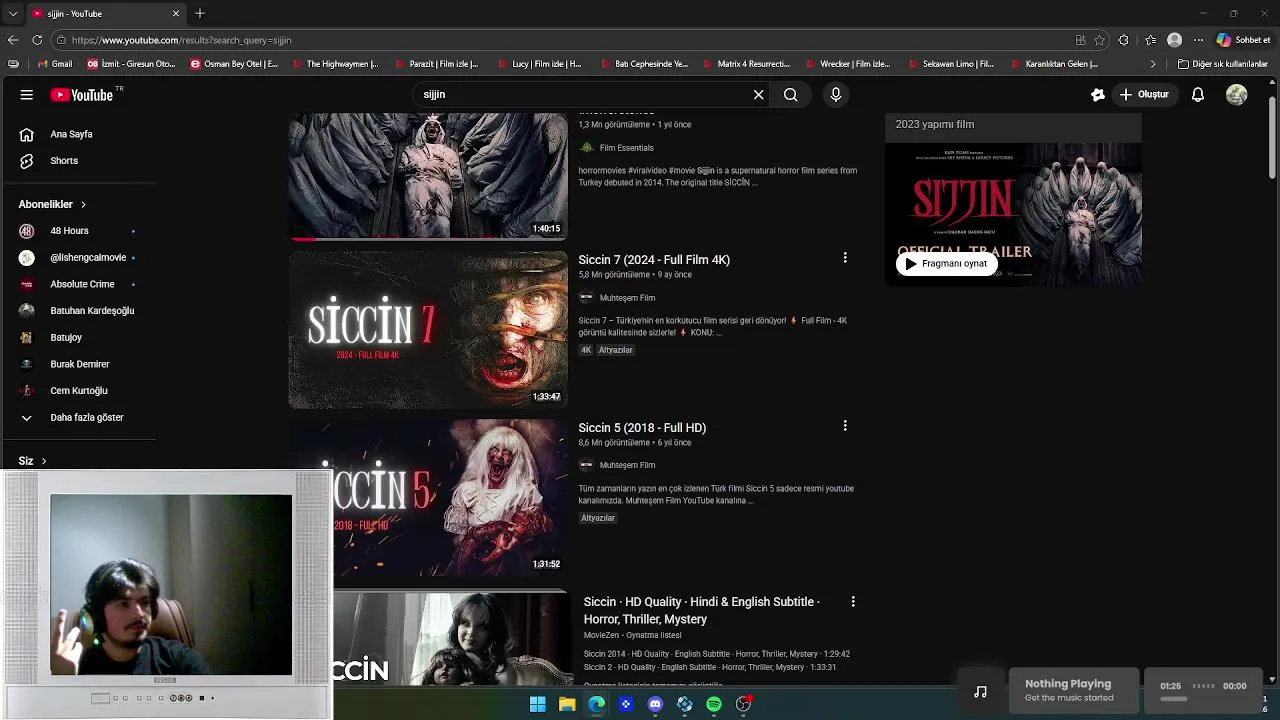Open the Siccin HD Quality playlist title
Viewport: 1280px width, 720px height.
click(x=702, y=611)
